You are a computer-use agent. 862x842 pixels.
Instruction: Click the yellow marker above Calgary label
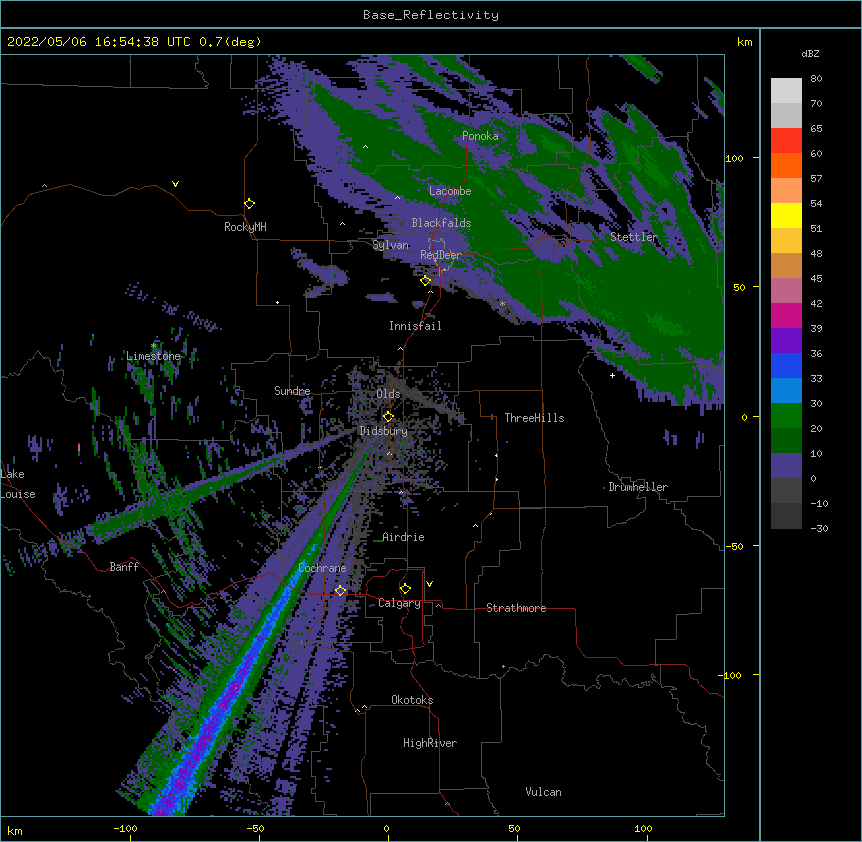[x=405, y=589]
